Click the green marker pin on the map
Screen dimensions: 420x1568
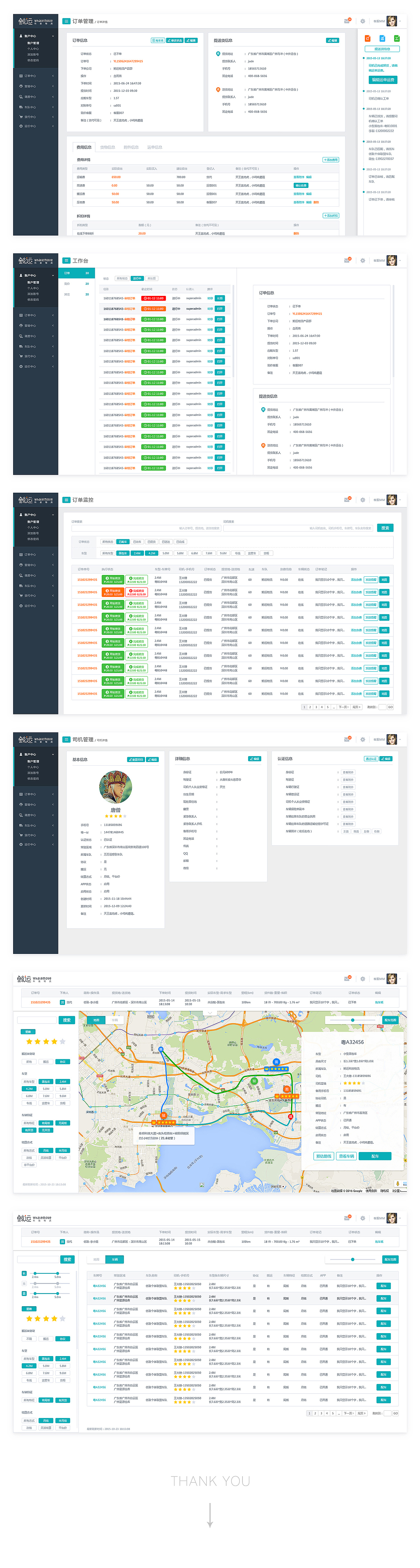[254, 1081]
